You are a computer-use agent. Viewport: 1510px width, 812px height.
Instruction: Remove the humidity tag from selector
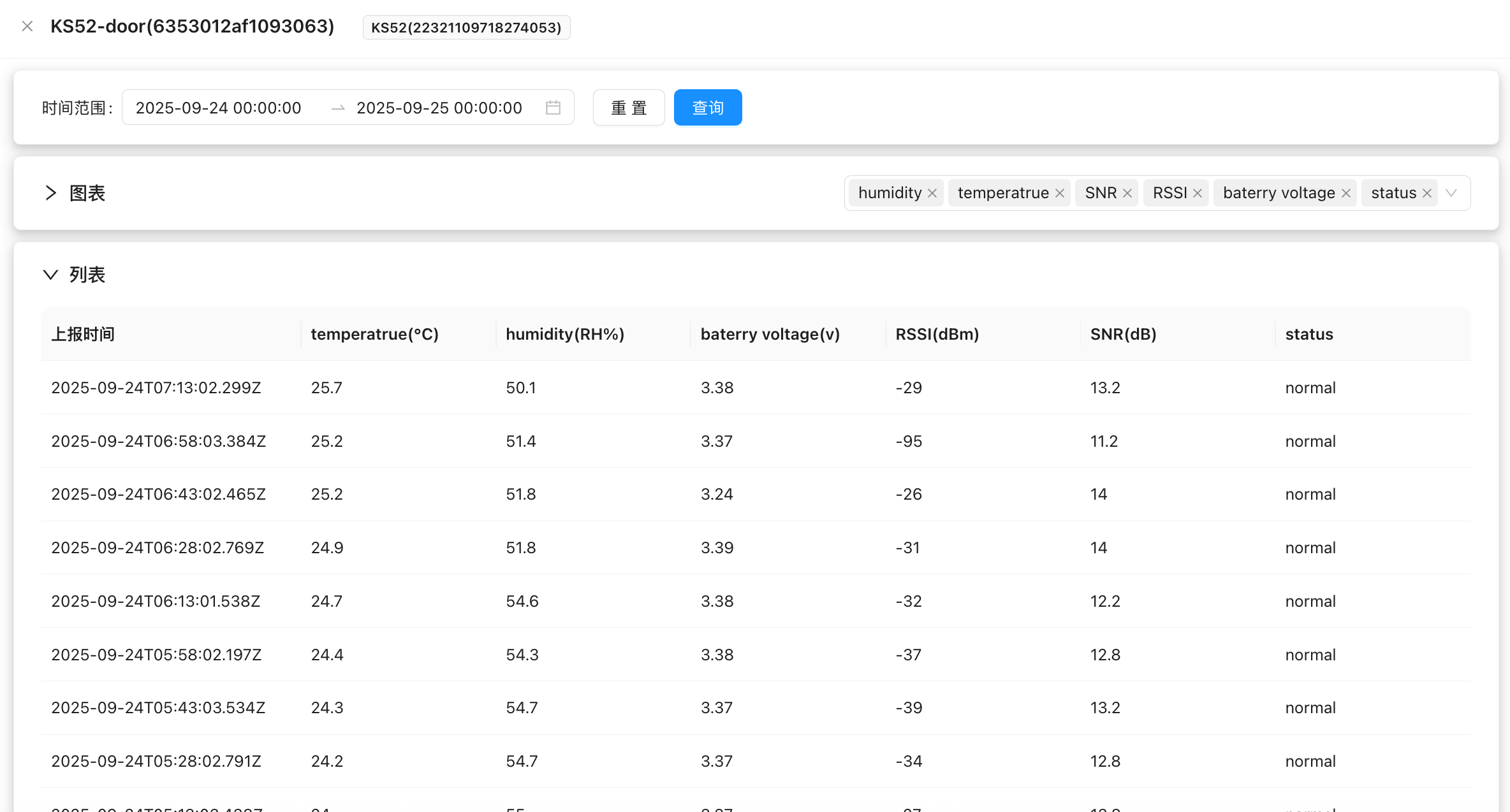(932, 193)
